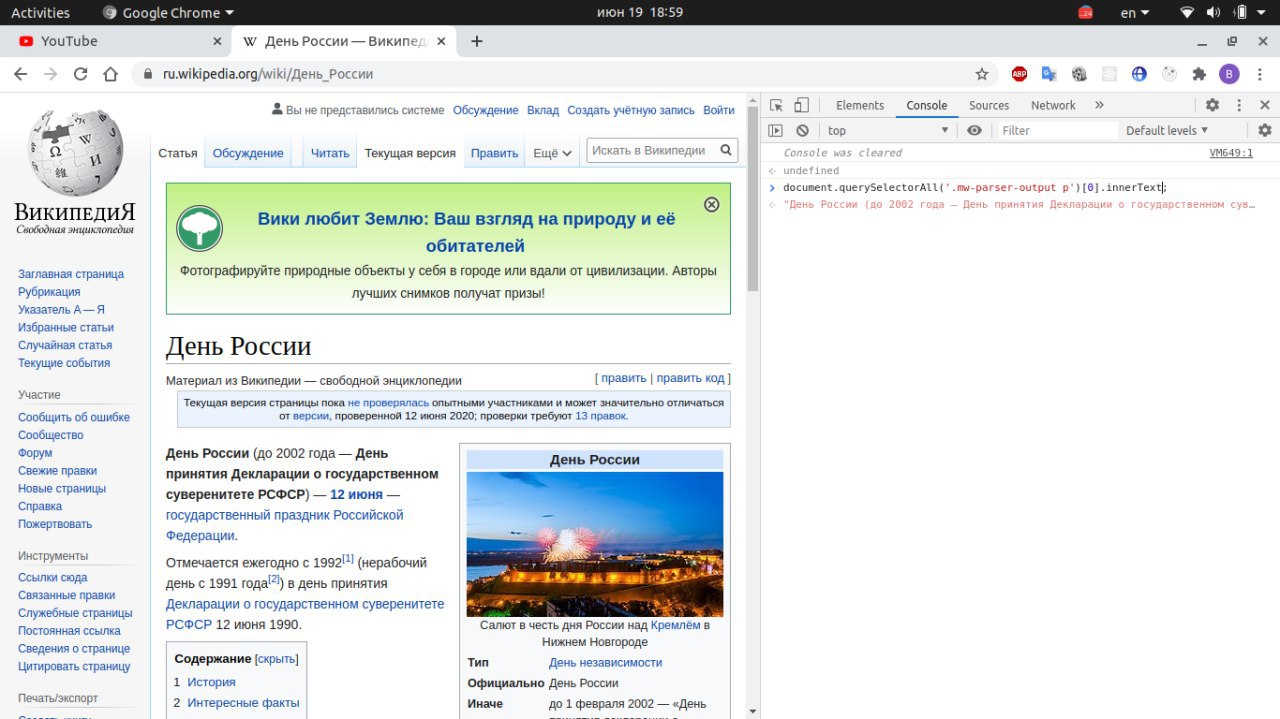The image size is (1280, 719).
Task: Open the Google Translate extension
Action: (x=1049, y=74)
